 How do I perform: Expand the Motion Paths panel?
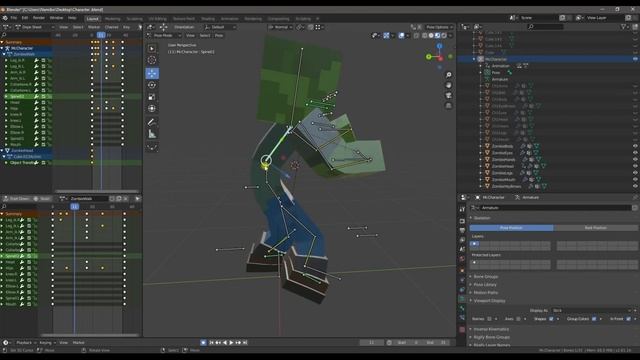tap(485, 293)
